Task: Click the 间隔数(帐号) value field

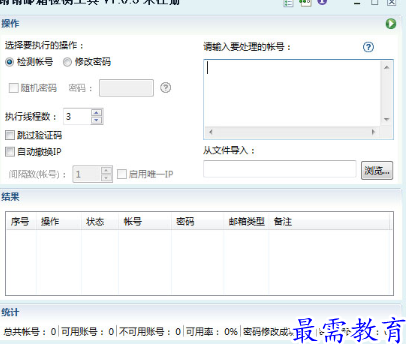Action: (x=87, y=174)
